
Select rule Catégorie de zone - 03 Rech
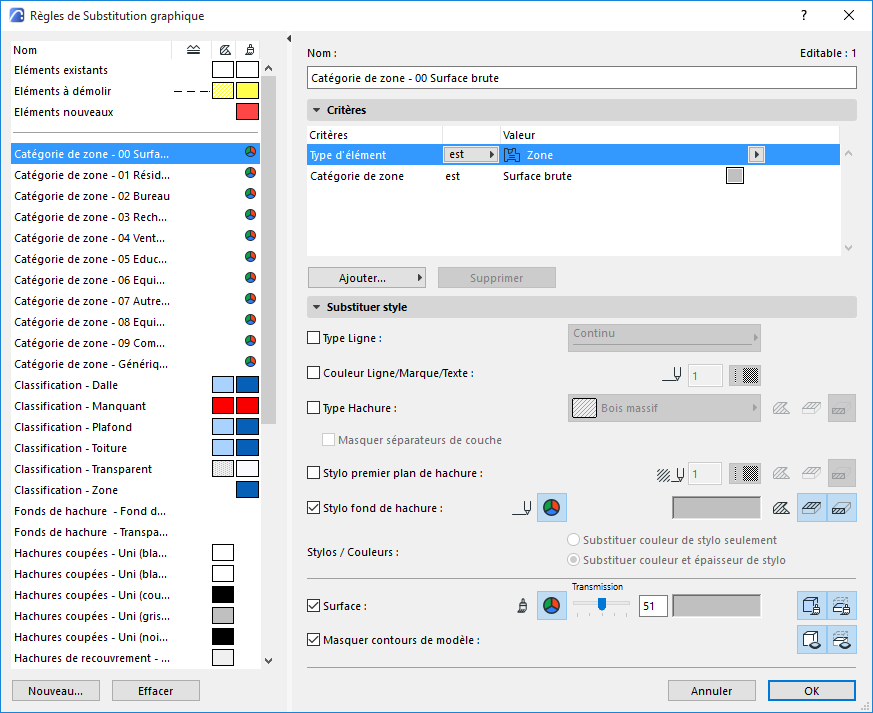point(135,217)
